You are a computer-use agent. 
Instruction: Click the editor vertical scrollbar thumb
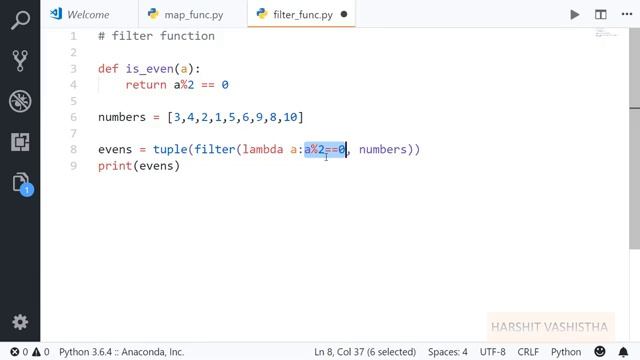click(634, 139)
